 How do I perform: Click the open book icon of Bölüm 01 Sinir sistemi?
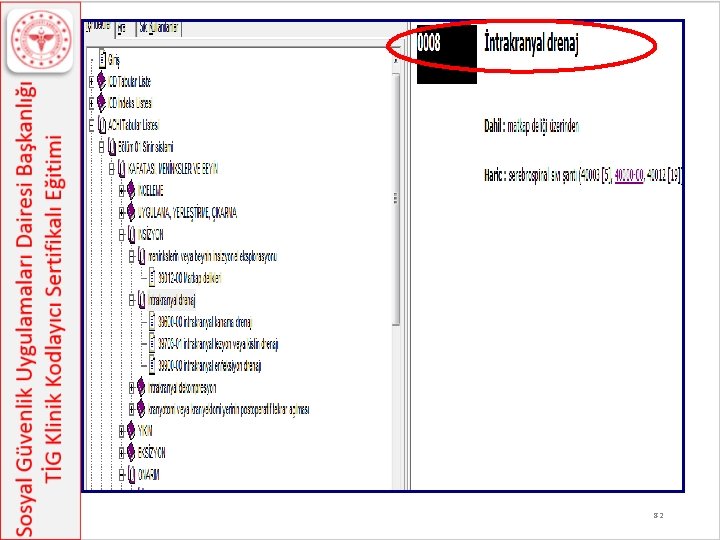pos(112,147)
